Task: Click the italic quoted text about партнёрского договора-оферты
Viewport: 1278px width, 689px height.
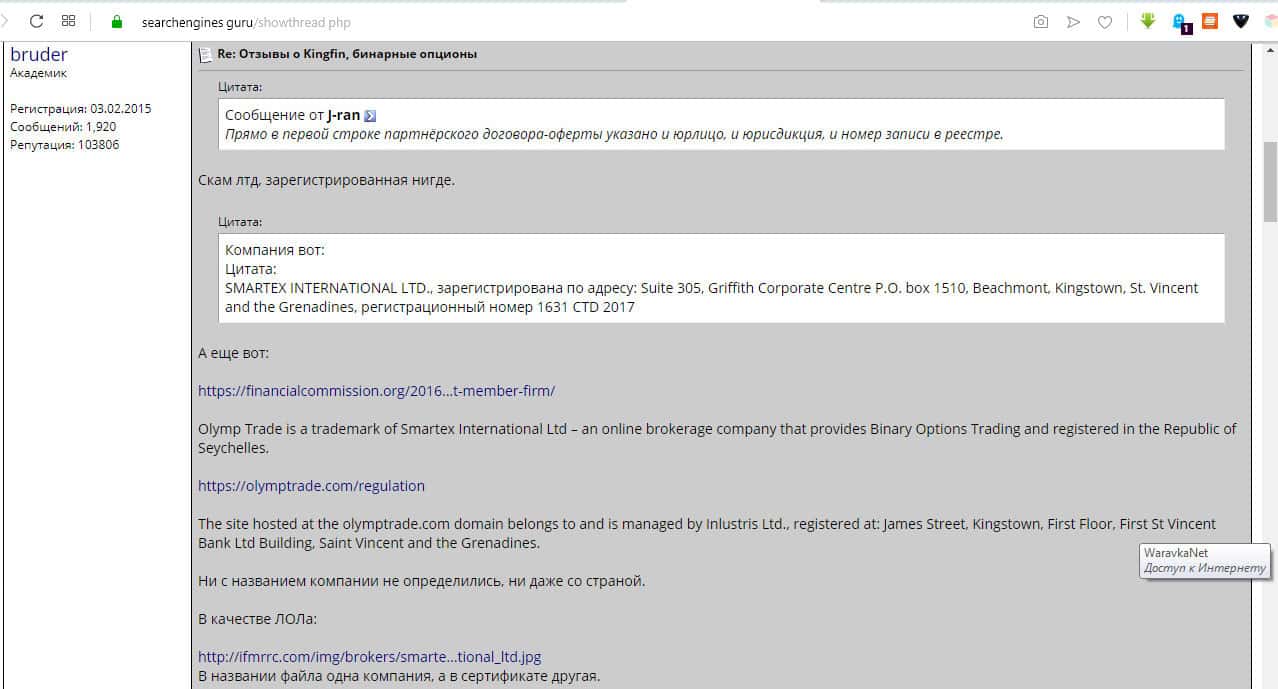Action: [x=614, y=134]
